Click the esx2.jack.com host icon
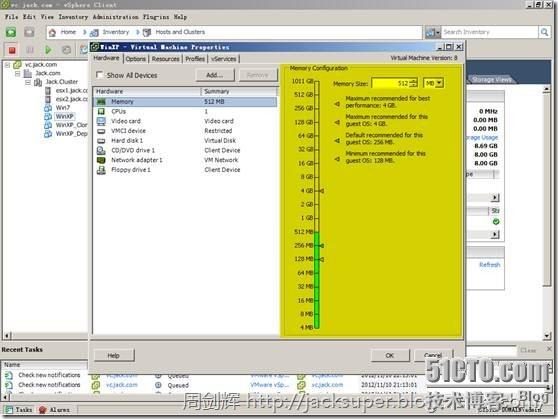The height and width of the screenshot is (419, 558). pos(48,99)
